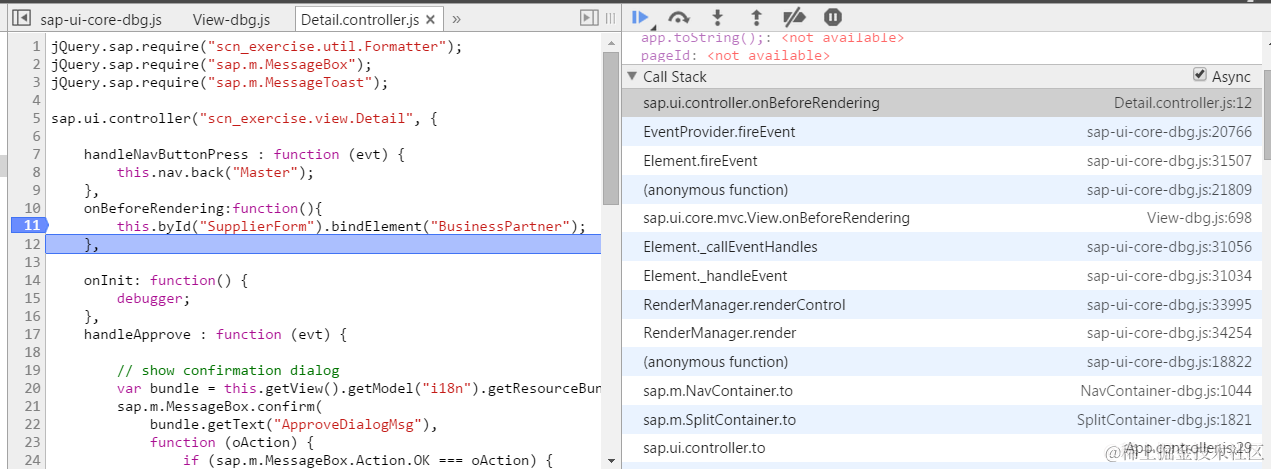Open source link Detail.controller.js:12
The height and width of the screenshot is (469, 1271).
pyautogui.click(x=1183, y=103)
